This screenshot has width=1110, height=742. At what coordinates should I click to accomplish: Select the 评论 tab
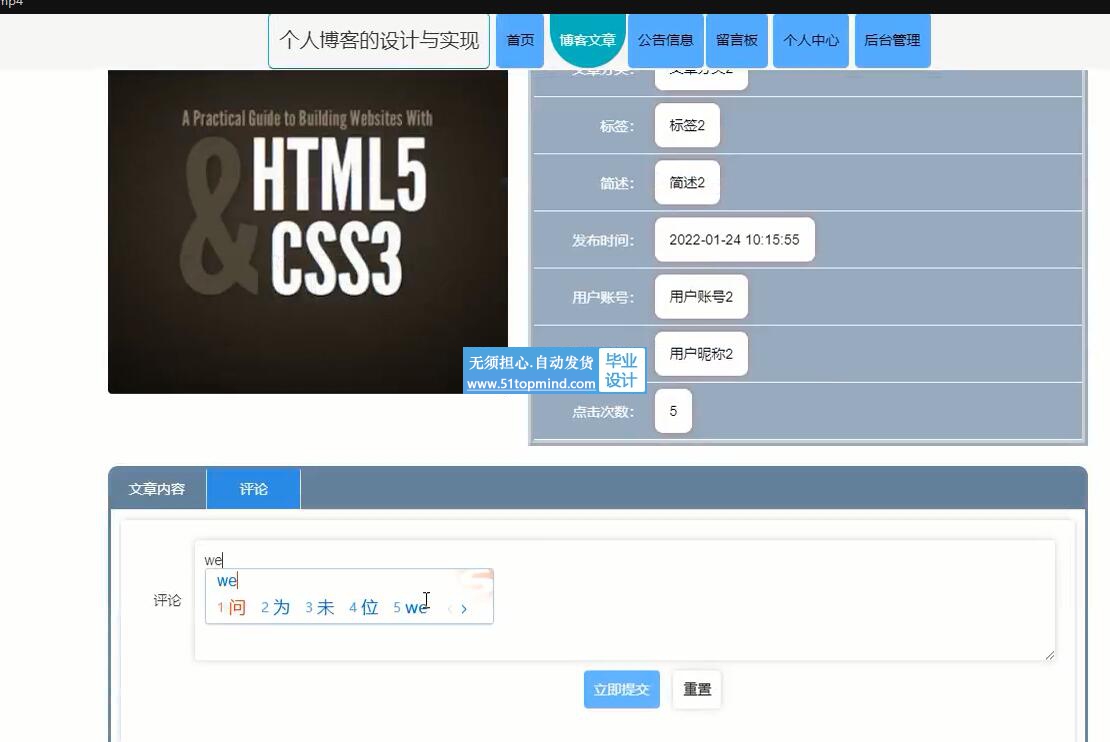pos(253,489)
